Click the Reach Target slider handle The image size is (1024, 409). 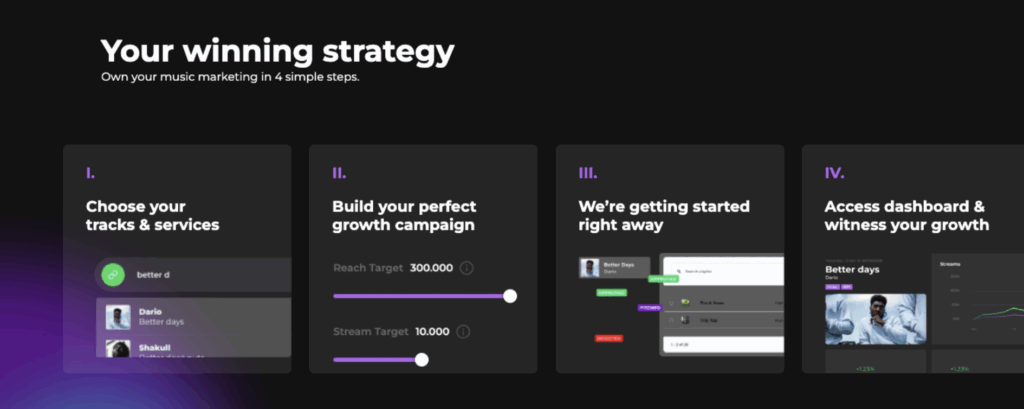click(x=510, y=296)
